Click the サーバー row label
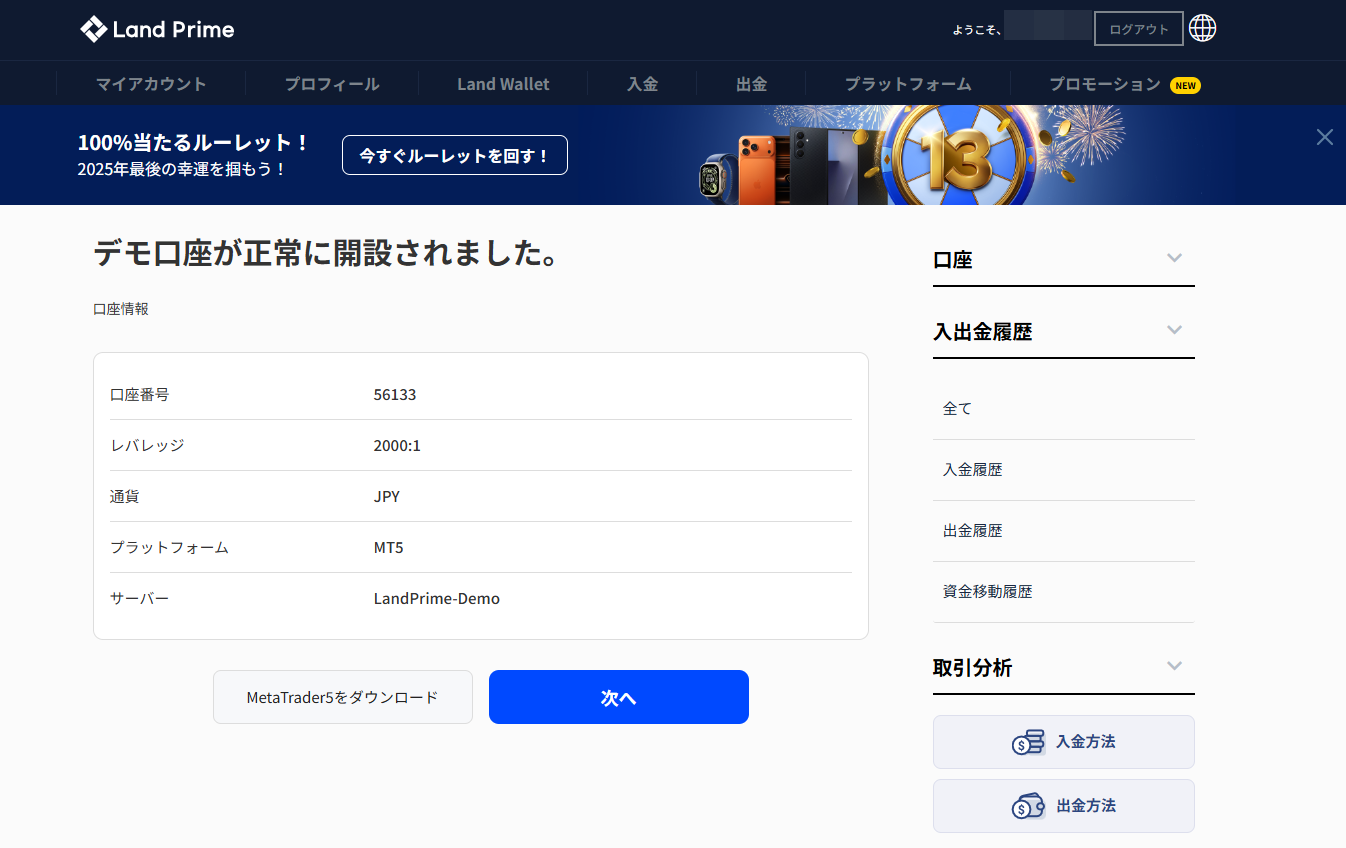Viewport: 1346px width, 848px height. point(140,598)
